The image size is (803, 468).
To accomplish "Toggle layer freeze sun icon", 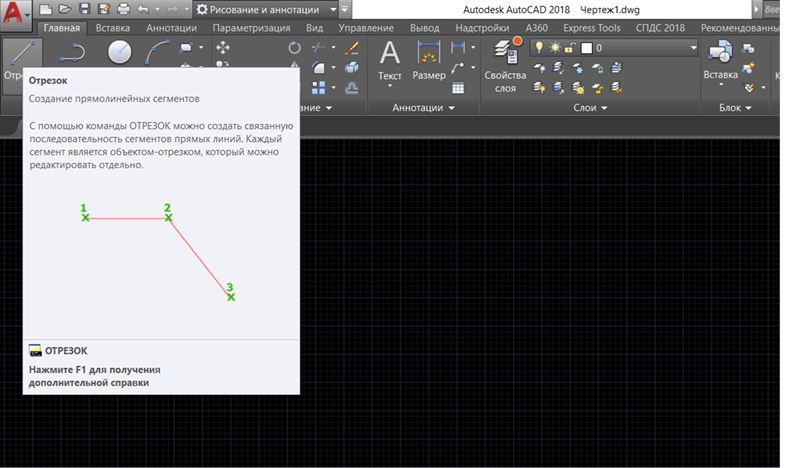I will click(555, 47).
